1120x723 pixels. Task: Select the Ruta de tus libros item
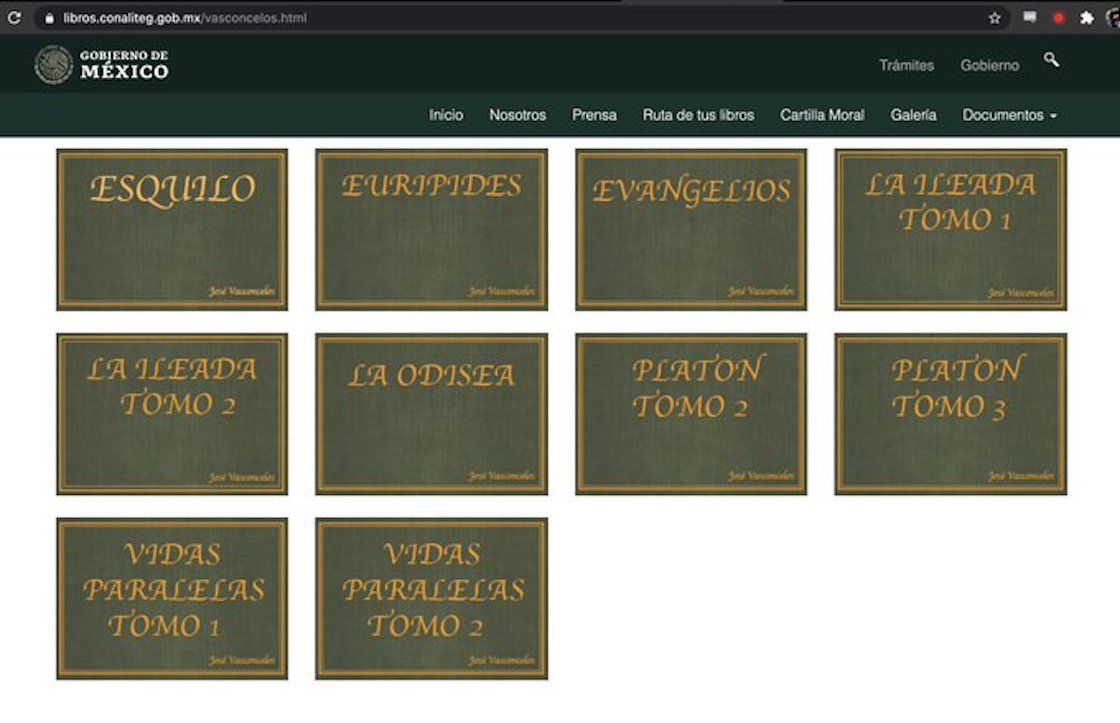coord(698,115)
